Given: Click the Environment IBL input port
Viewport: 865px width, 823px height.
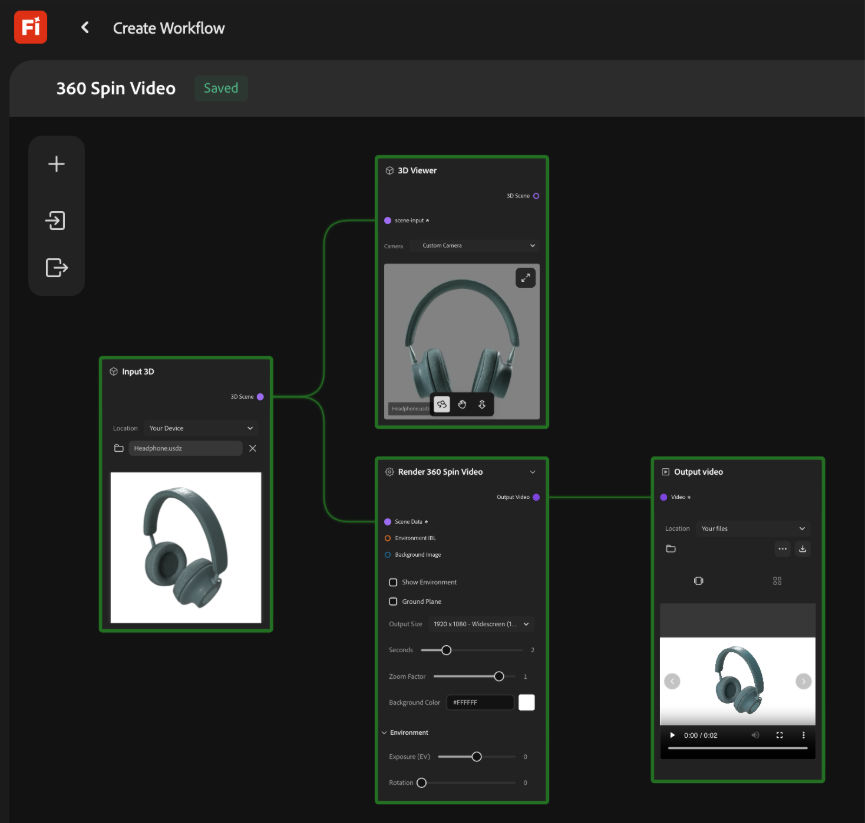Looking at the screenshot, I should coord(387,538).
